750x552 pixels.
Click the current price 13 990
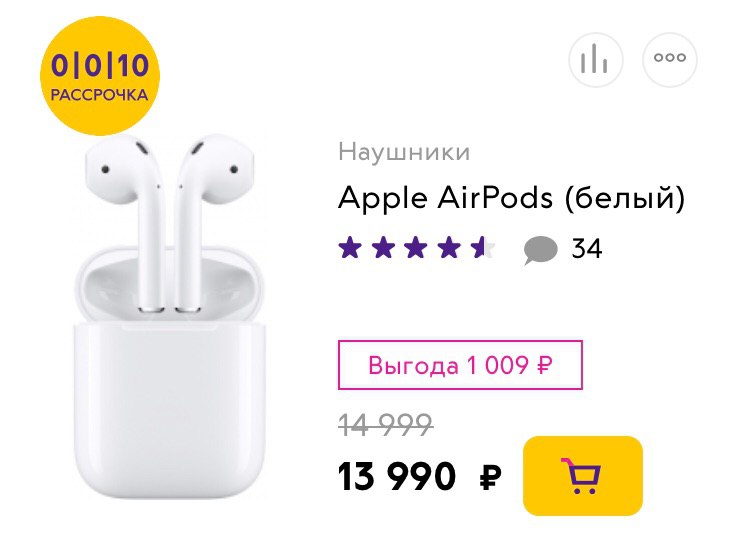click(x=397, y=476)
